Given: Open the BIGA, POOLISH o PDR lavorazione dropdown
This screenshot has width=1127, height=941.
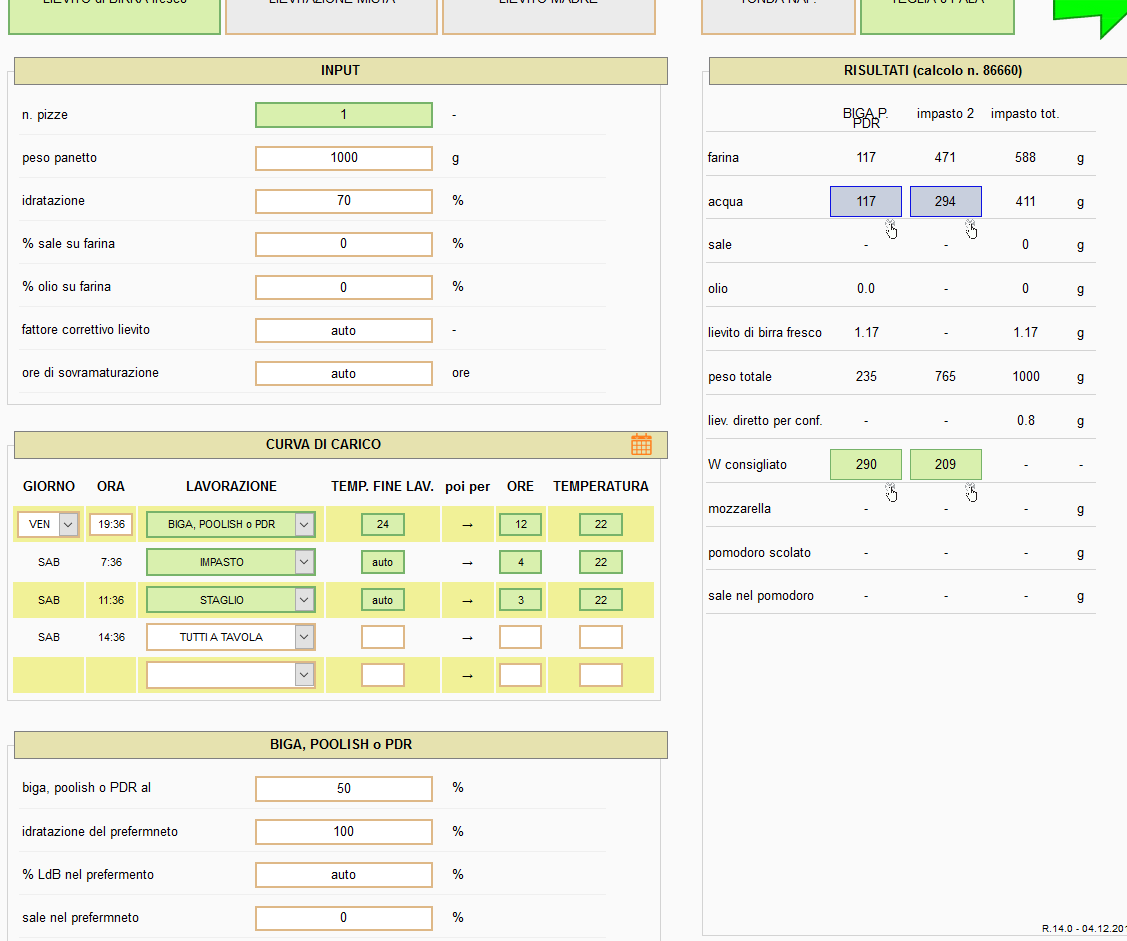Looking at the screenshot, I should (231, 524).
